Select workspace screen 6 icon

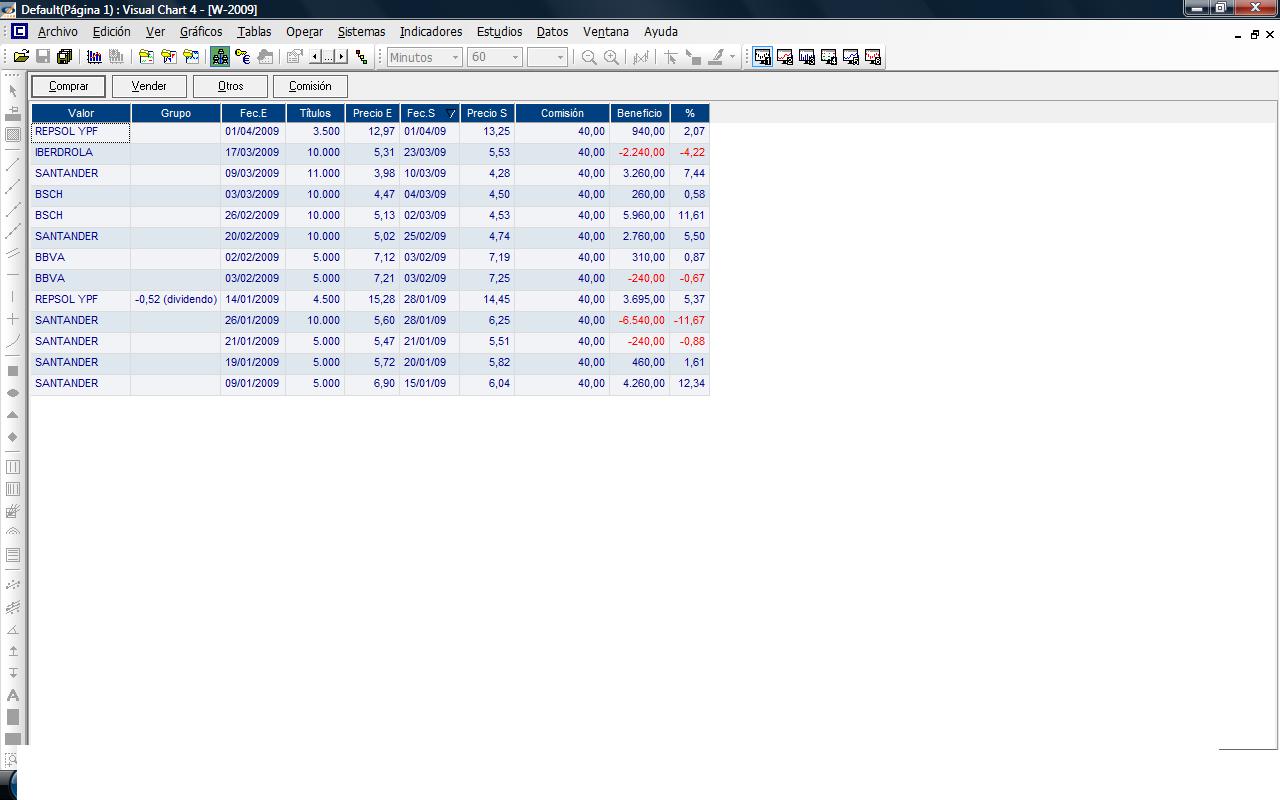(873, 57)
